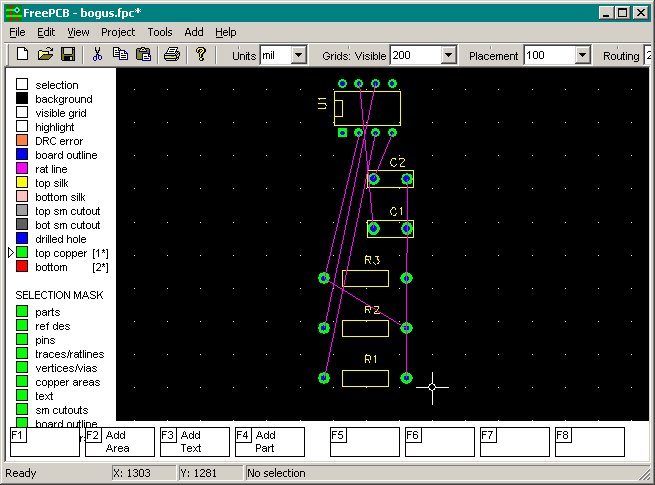Image resolution: width=655 pixels, height=485 pixels.
Task: Click the Y: 1281 status bar coordinate
Action: tap(211, 473)
